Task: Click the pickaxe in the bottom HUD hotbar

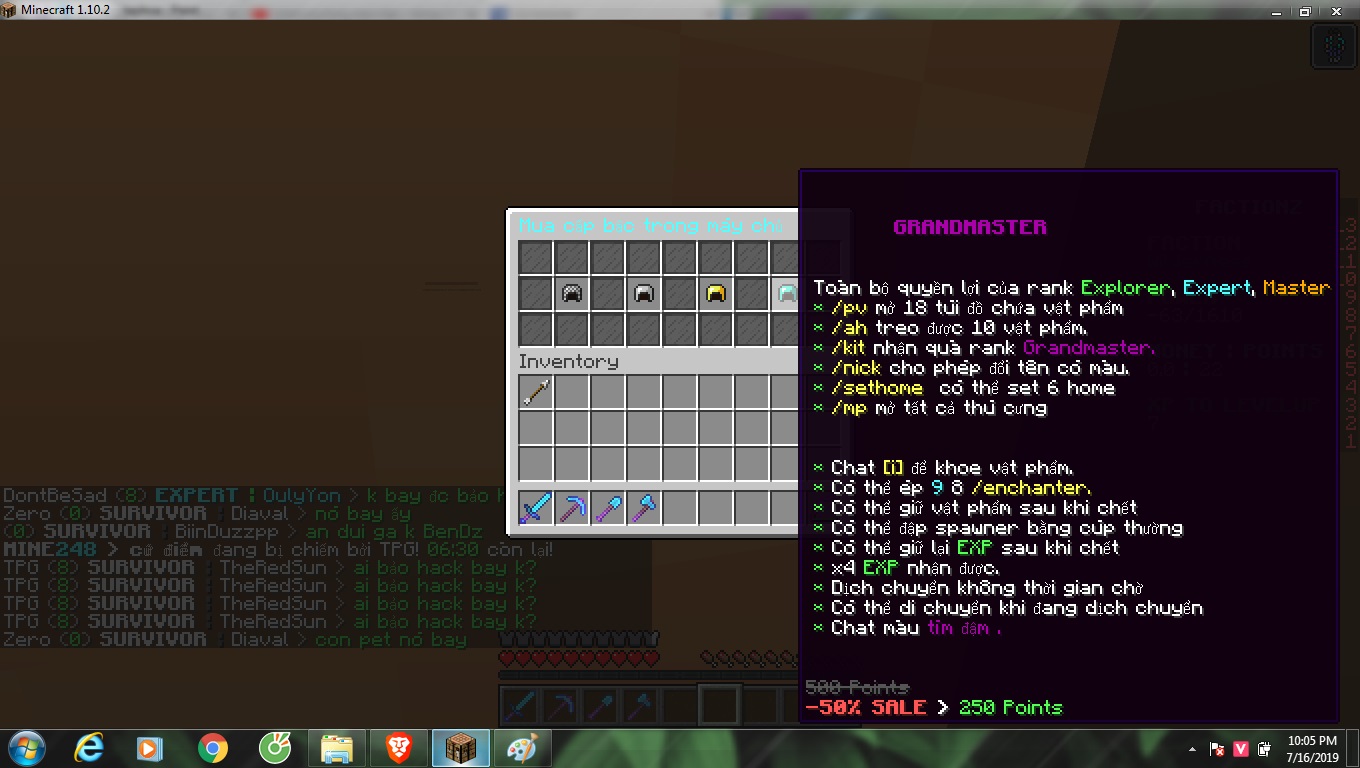Action: tap(560, 706)
